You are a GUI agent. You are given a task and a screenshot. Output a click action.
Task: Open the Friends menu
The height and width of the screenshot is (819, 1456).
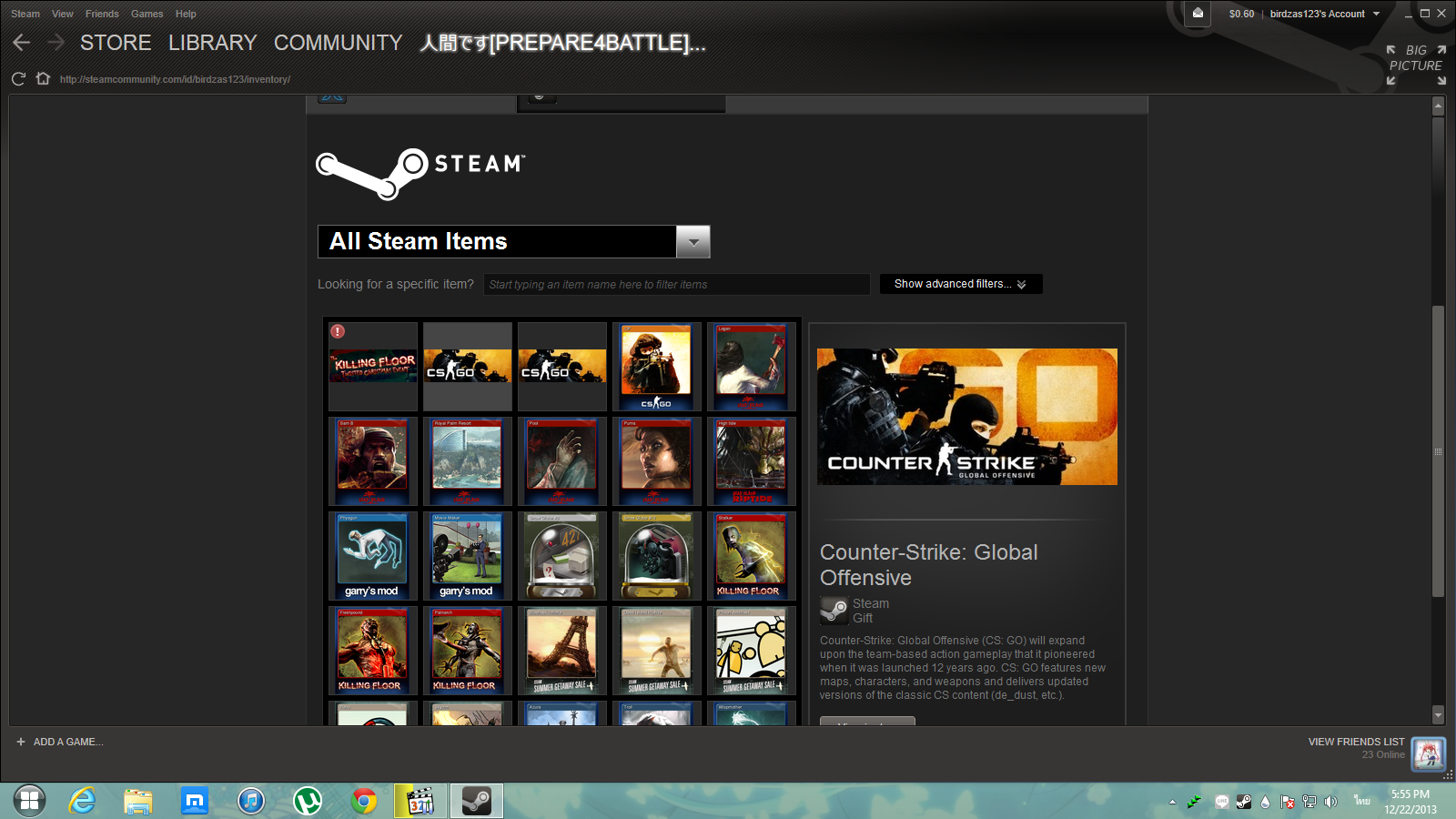click(x=102, y=14)
